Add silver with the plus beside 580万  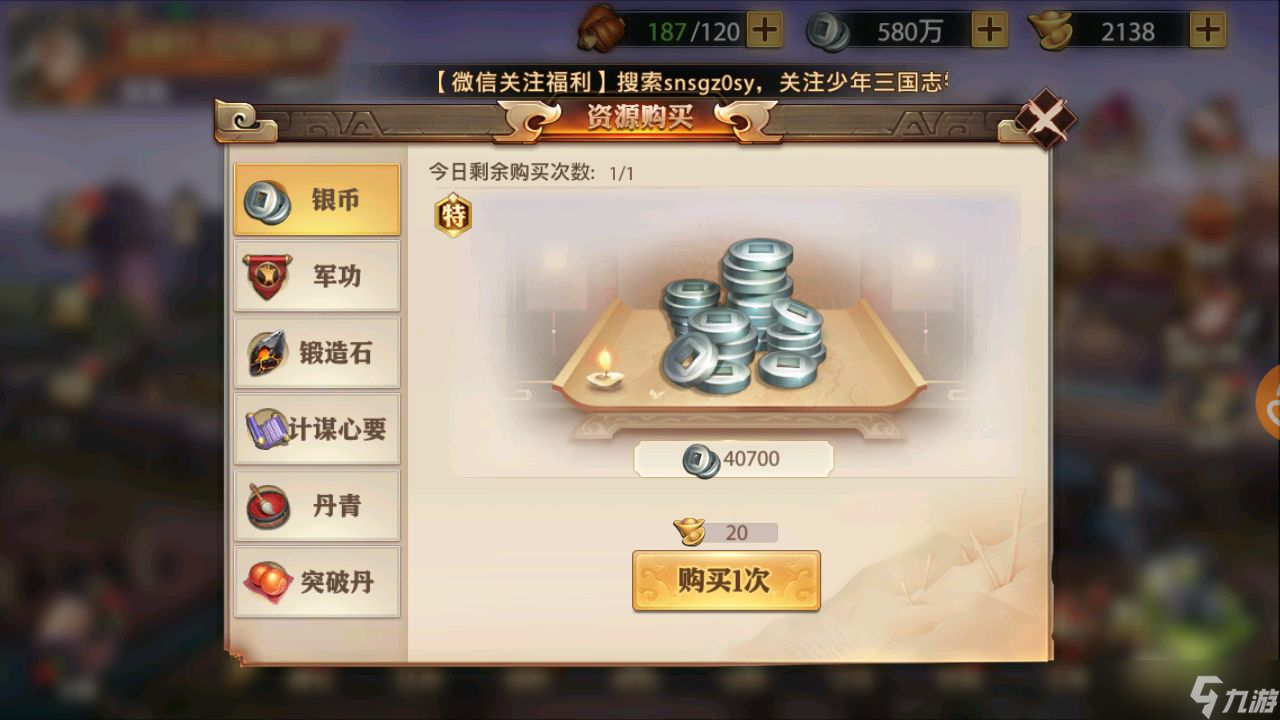pos(989,31)
